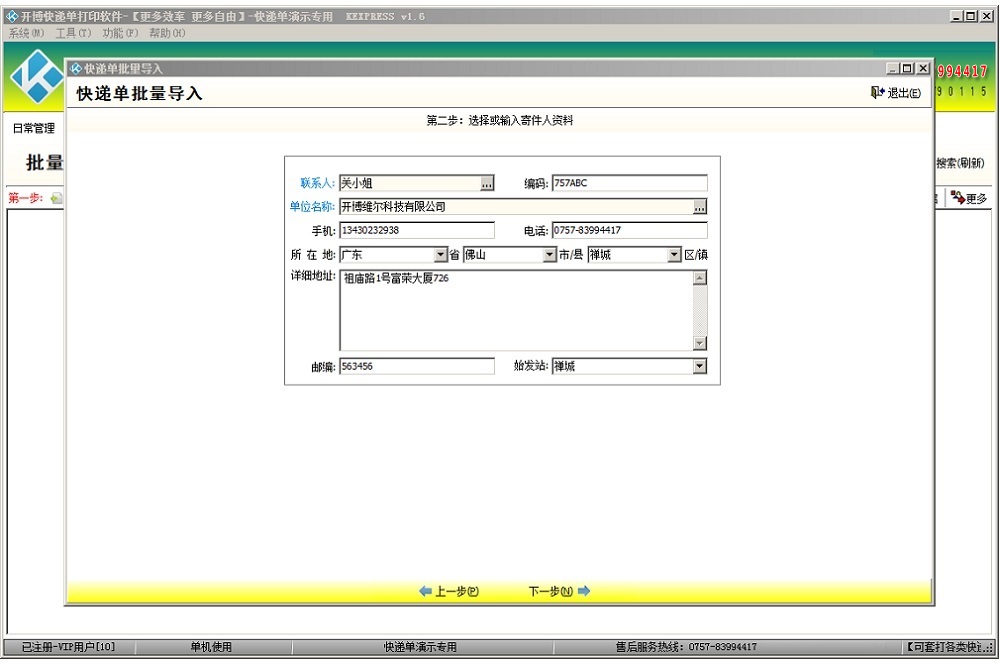1000x666 pixels.
Task: Expand the district dropdown showing 禅城
Action: click(674, 255)
